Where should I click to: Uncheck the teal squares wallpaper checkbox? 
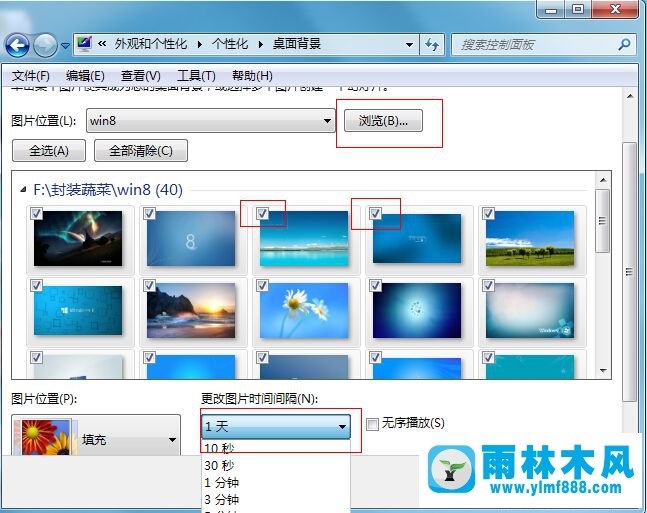click(x=36, y=285)
